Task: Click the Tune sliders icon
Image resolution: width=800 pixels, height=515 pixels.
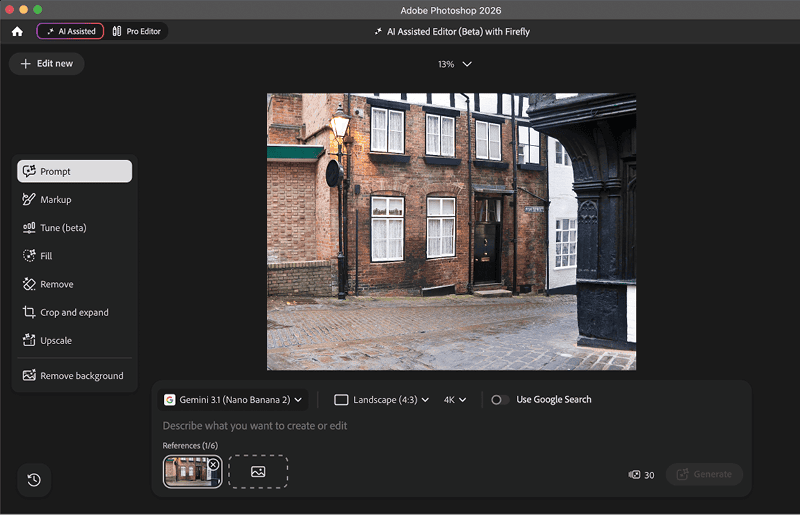Action: pos(29,228)
